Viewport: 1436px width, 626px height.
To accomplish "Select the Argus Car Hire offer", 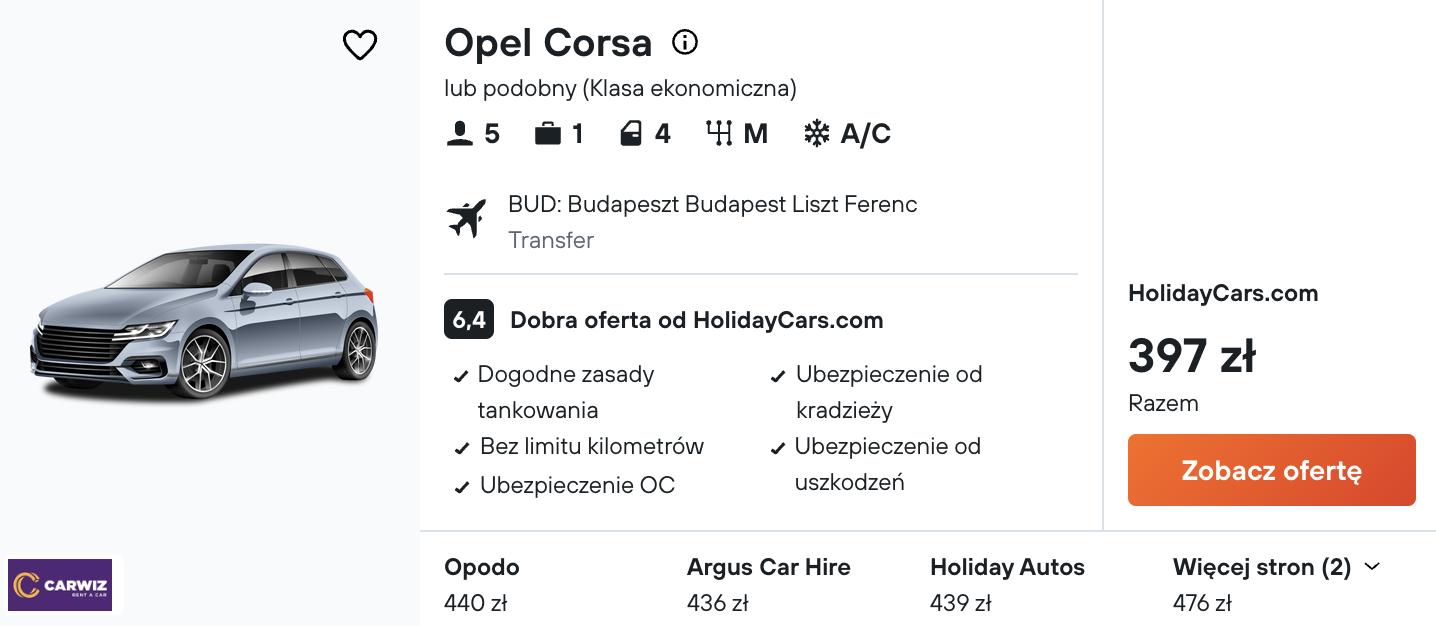I will tap(769, 584).
